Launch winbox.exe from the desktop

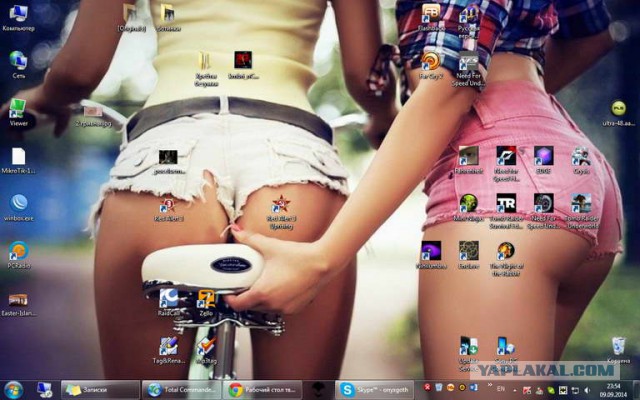(x=18, y=208)
